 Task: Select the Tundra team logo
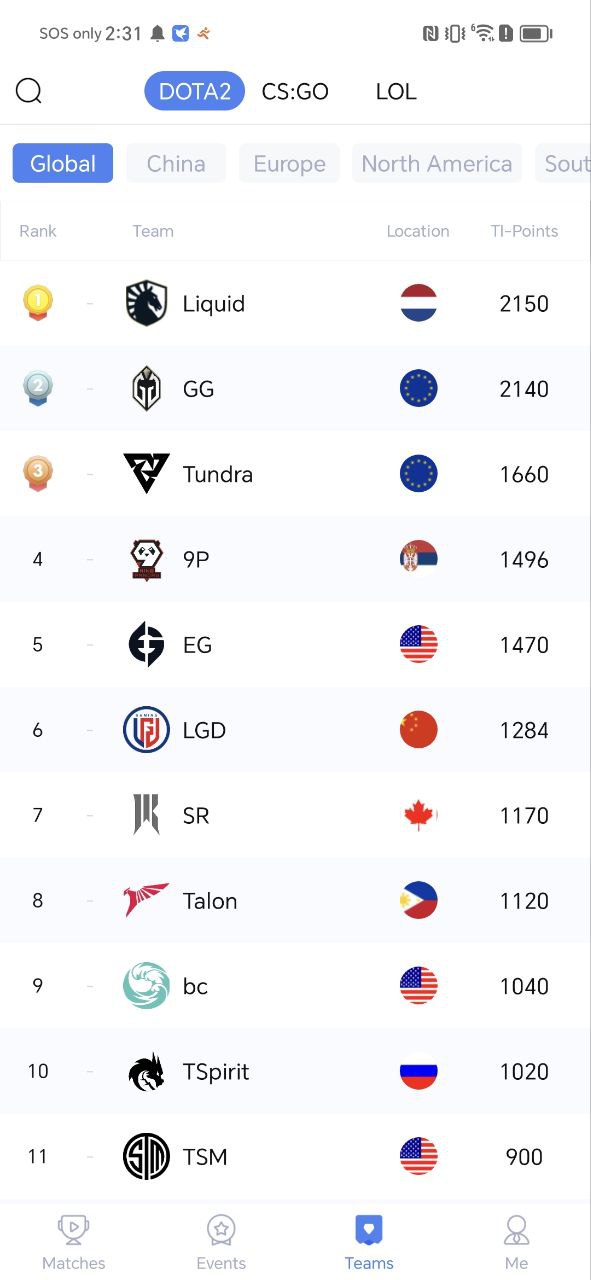pos(146,474)
